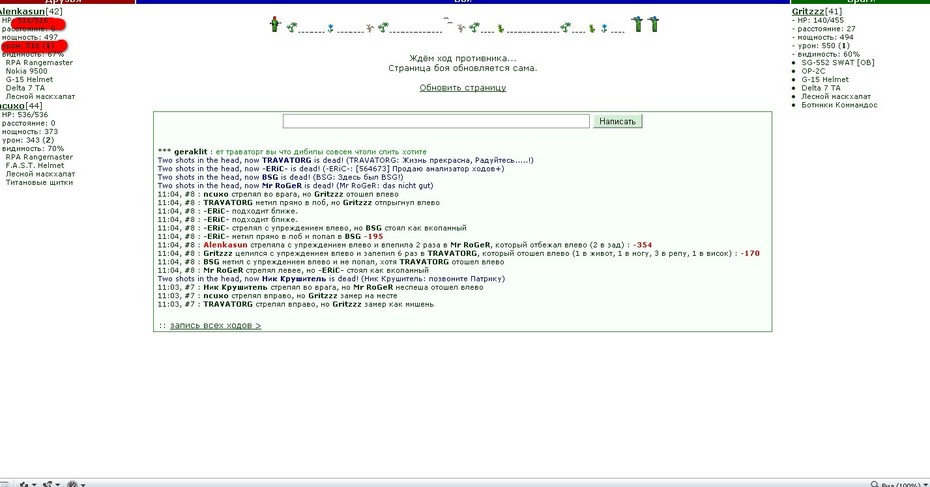Select OP-2C item of Gritzzz
The height and width of the screenshot is (487, 930).
point(813,71)
